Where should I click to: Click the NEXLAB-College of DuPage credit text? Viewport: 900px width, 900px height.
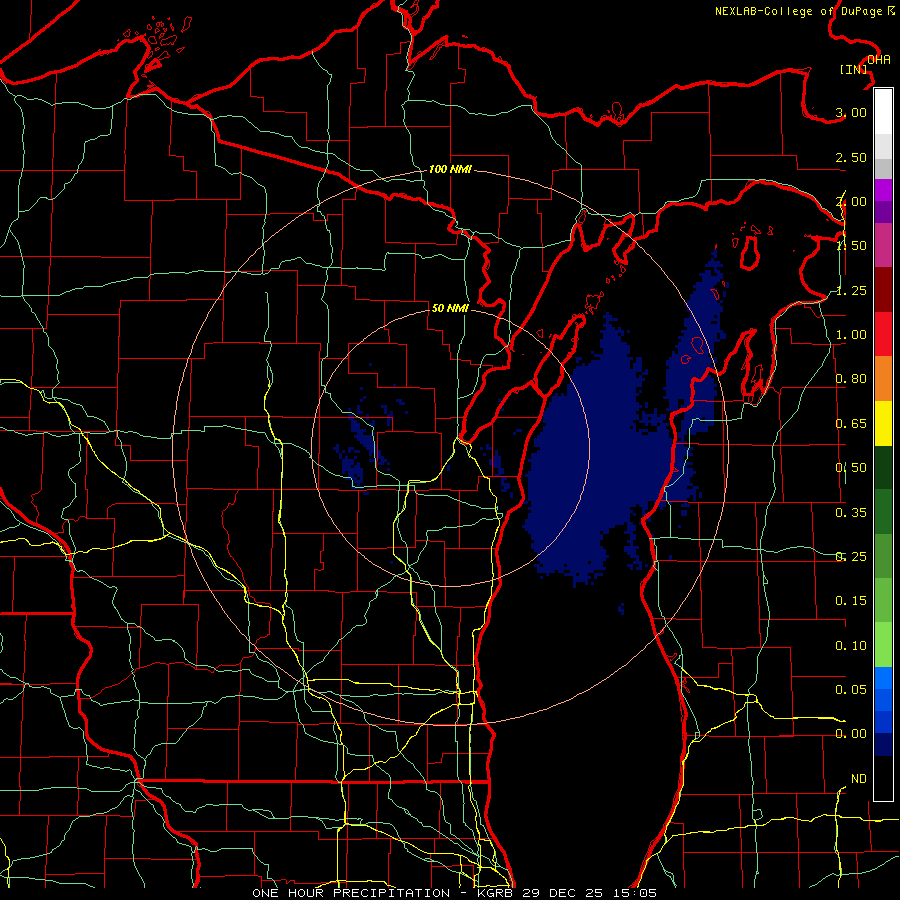[x=805, y=11]
